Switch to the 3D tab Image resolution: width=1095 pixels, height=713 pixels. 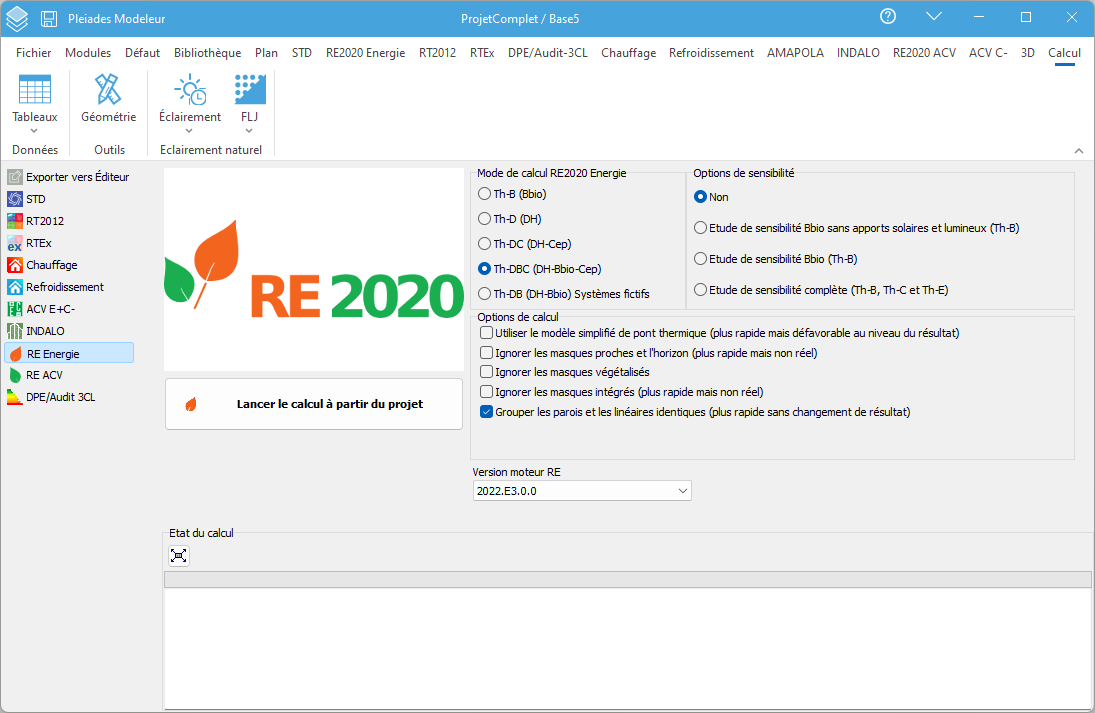click(1027, 52)
